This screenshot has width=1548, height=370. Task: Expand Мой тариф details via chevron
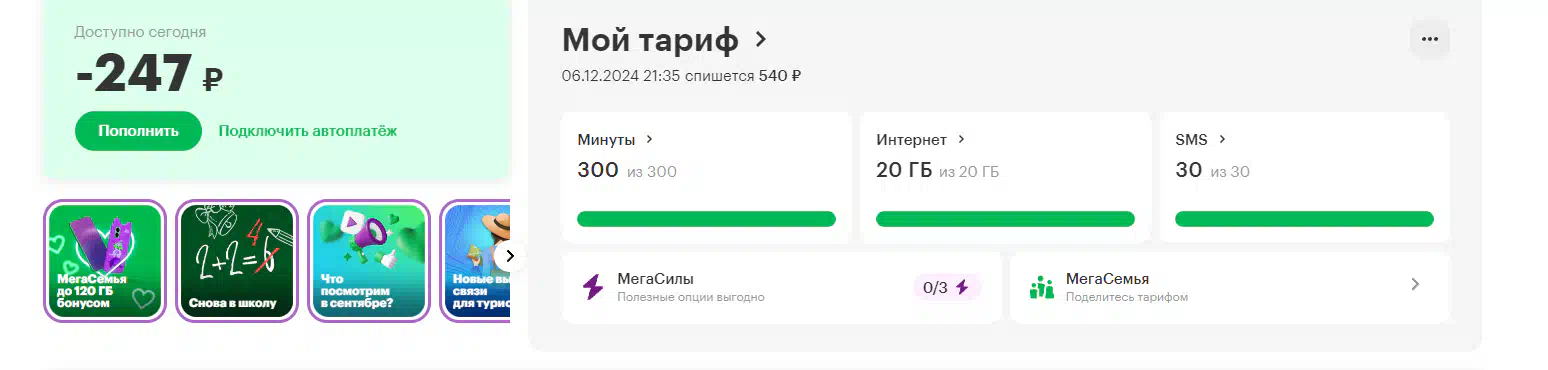(x=761, y=39)
